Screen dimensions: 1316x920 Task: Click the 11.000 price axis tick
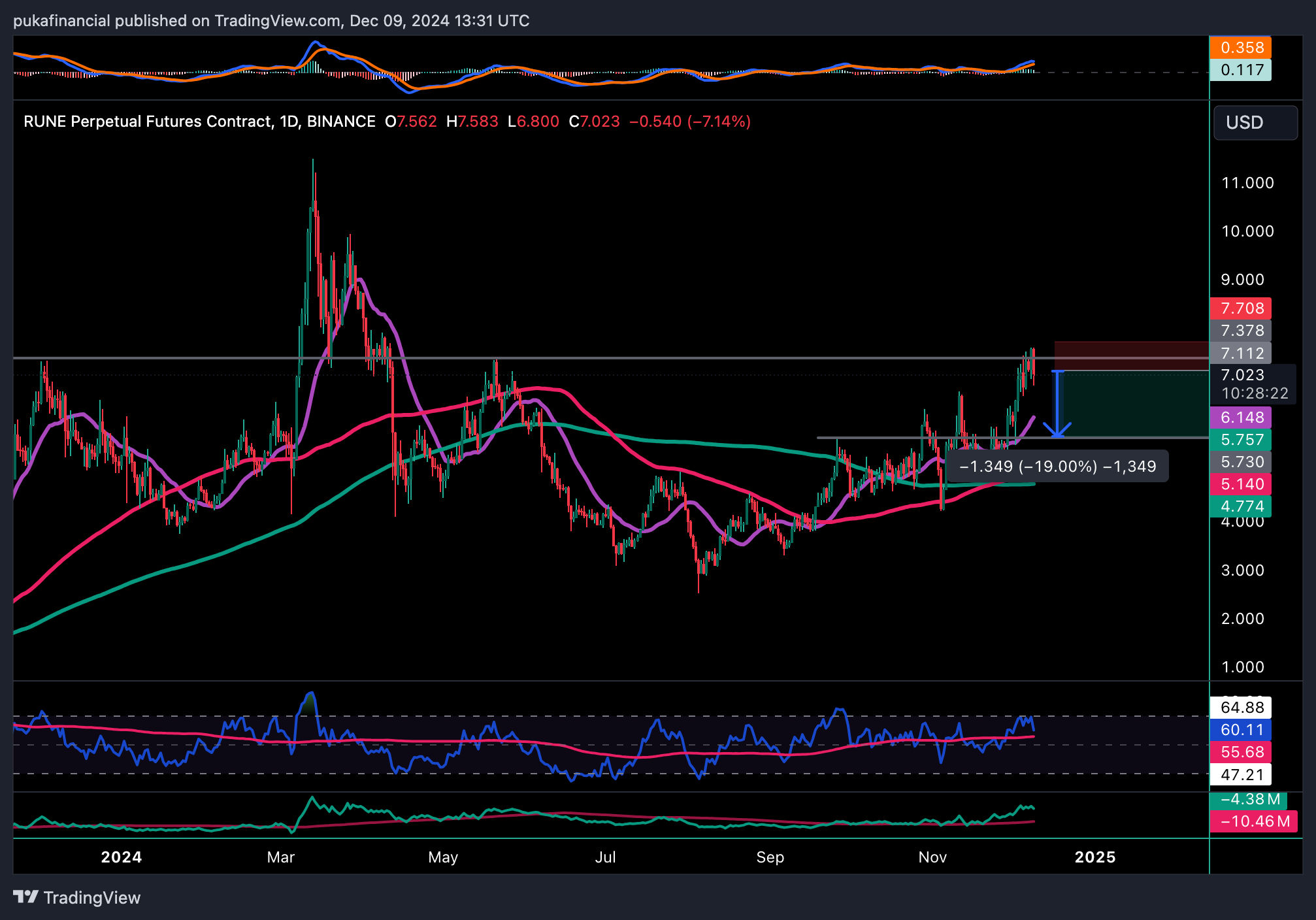coord(1247,183)
